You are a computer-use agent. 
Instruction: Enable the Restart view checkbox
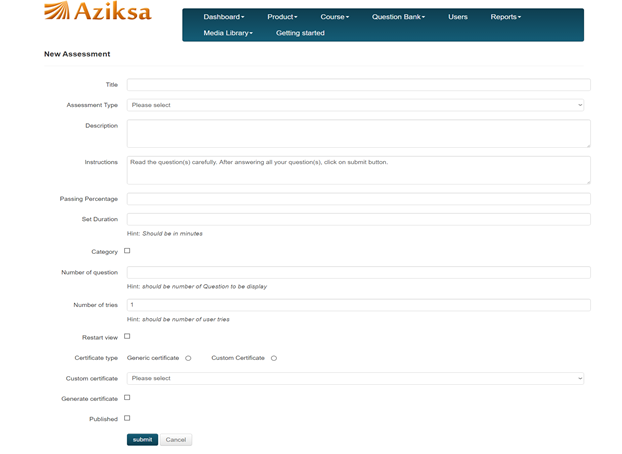(x=127, y=336)
